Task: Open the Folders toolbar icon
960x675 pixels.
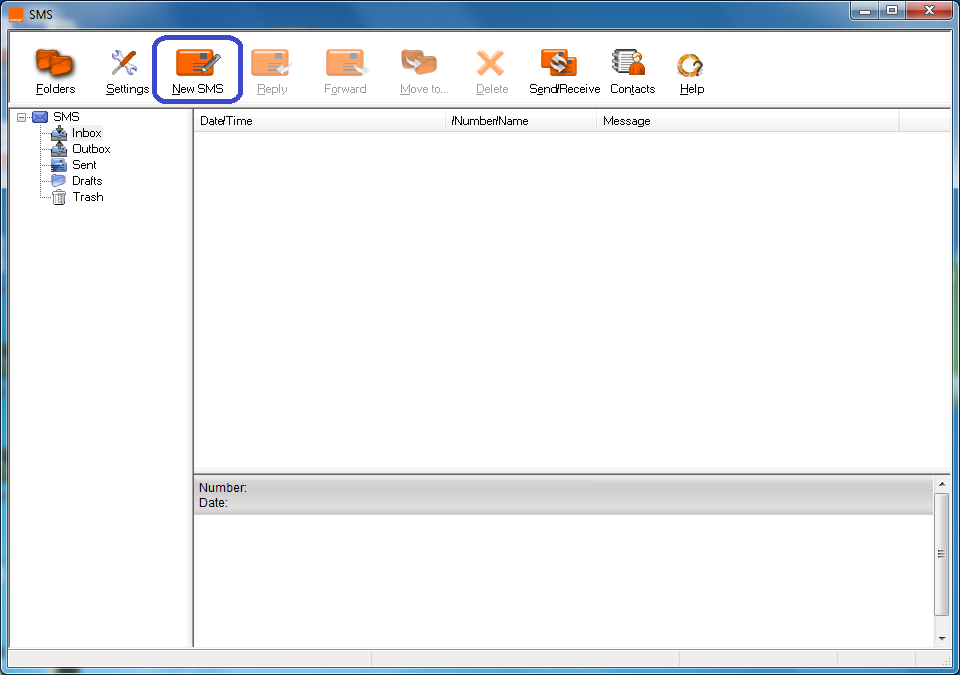Action: tap(55, 70)
